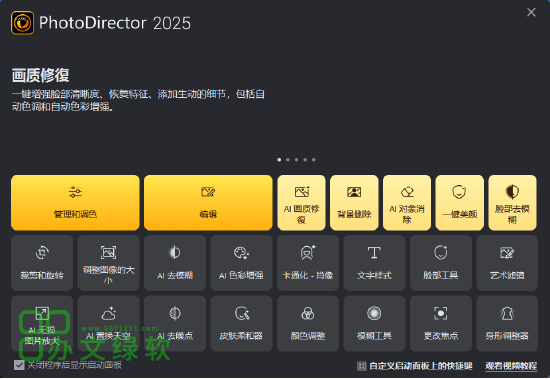Go to the second carousel page dot

pos(288,160)
